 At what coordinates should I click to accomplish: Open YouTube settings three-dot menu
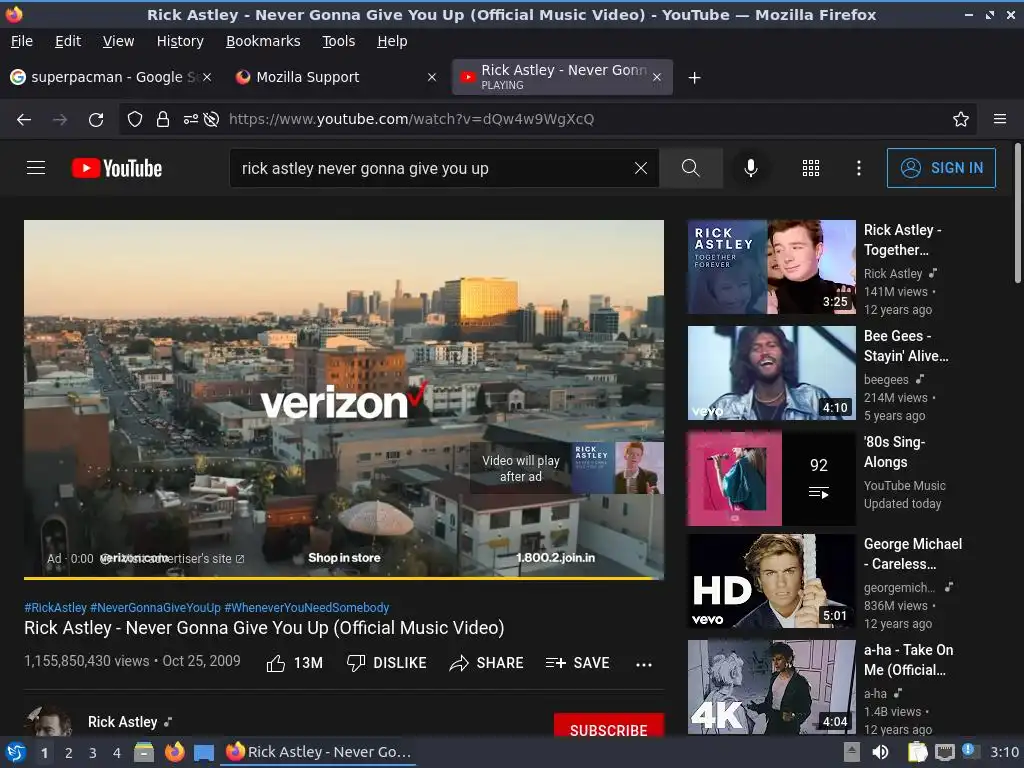click(859, 168)
